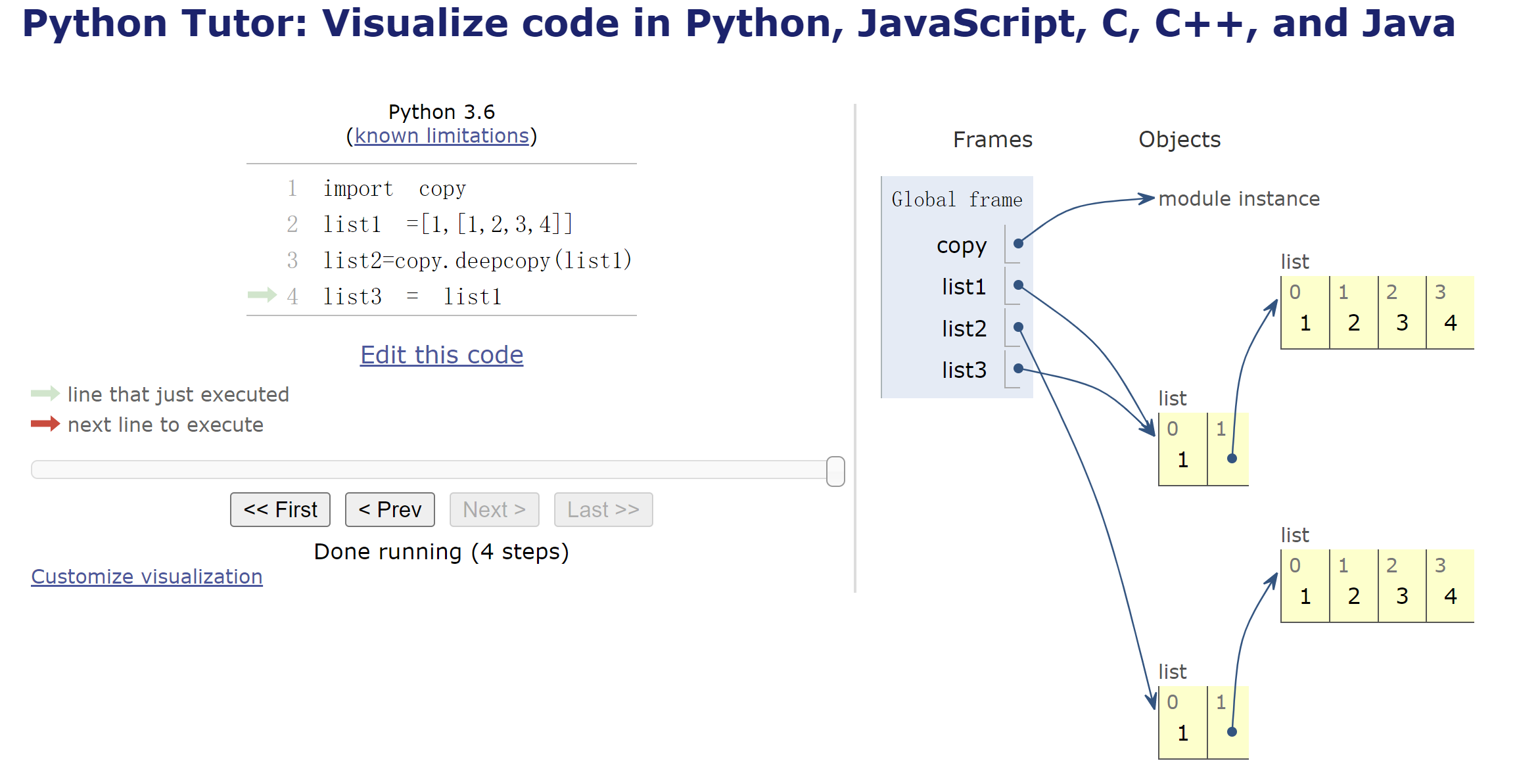Click code line 3 with copy.deepcopy call
The width and height of the screenshot is (1540, 784).
pos(477,260)
